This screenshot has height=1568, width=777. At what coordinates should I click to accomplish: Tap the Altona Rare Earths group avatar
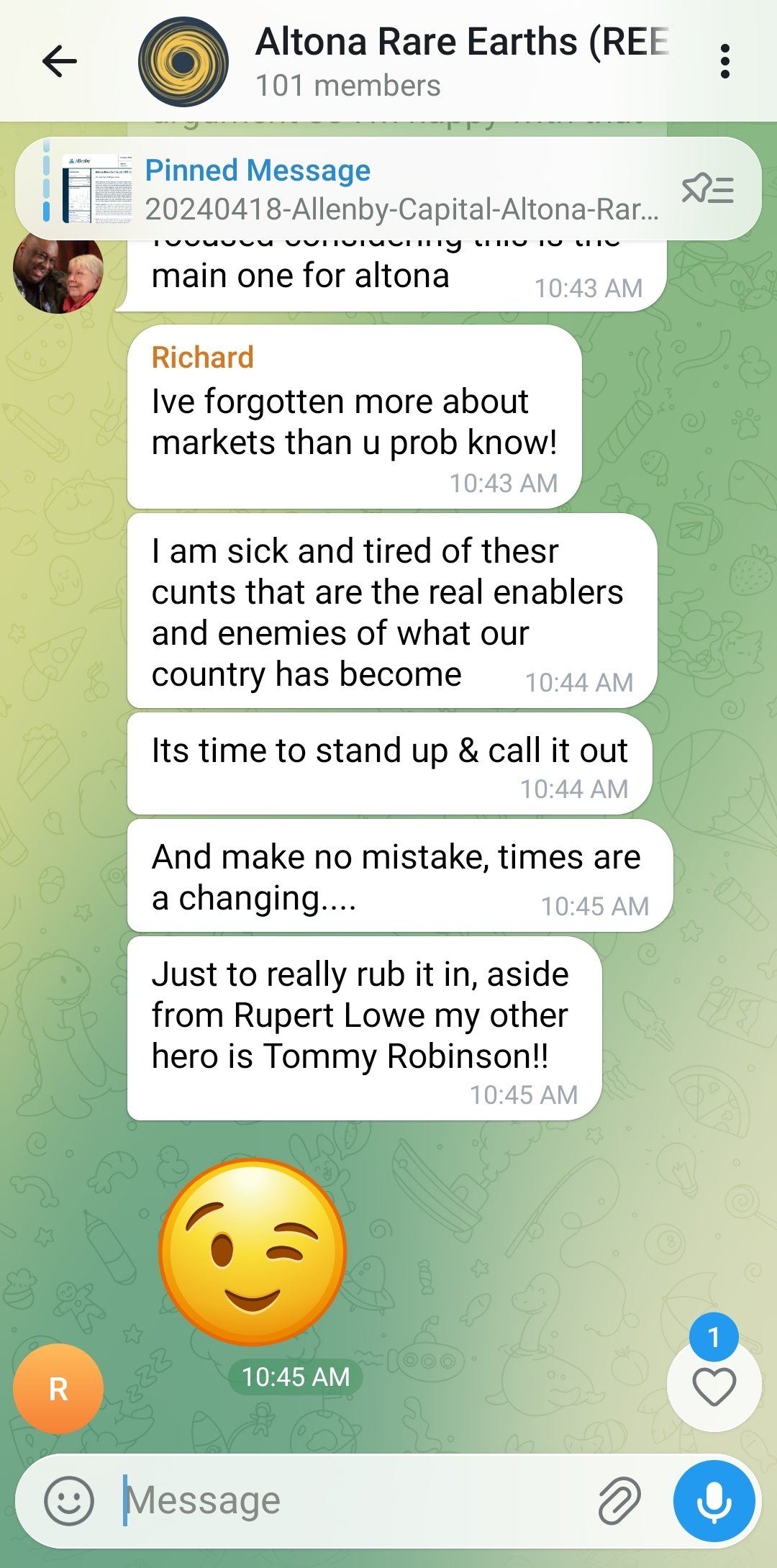coord(183,62)
